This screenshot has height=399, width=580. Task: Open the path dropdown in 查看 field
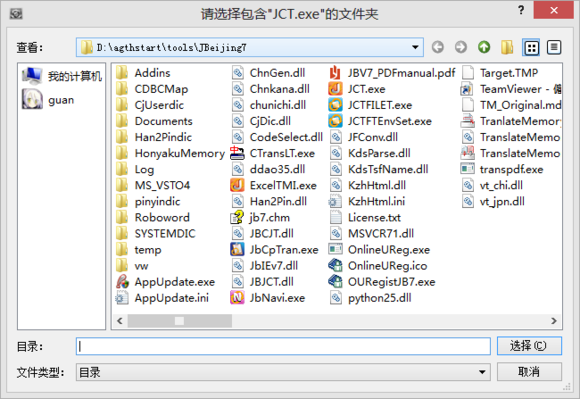point(415,47)
